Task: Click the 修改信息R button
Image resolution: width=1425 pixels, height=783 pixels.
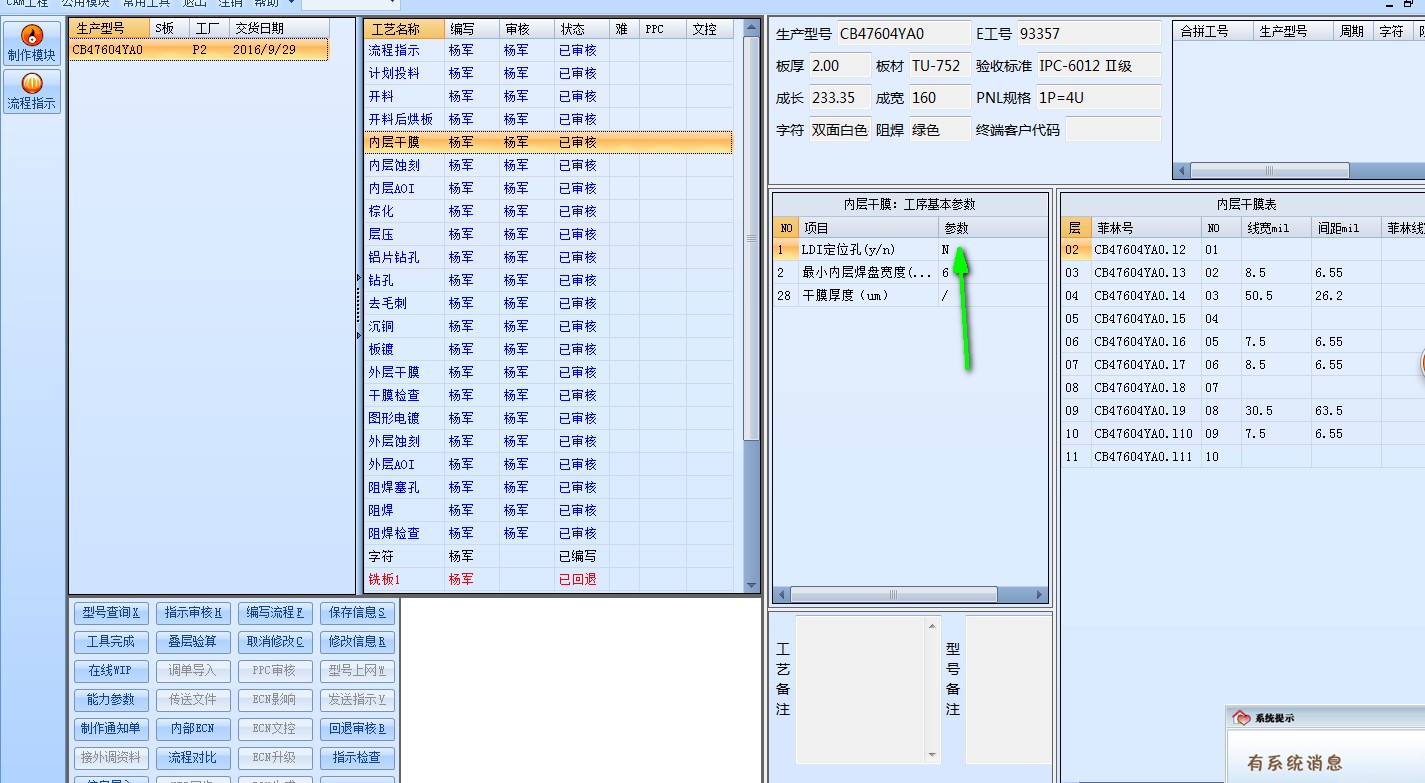Action: point(357,642)
